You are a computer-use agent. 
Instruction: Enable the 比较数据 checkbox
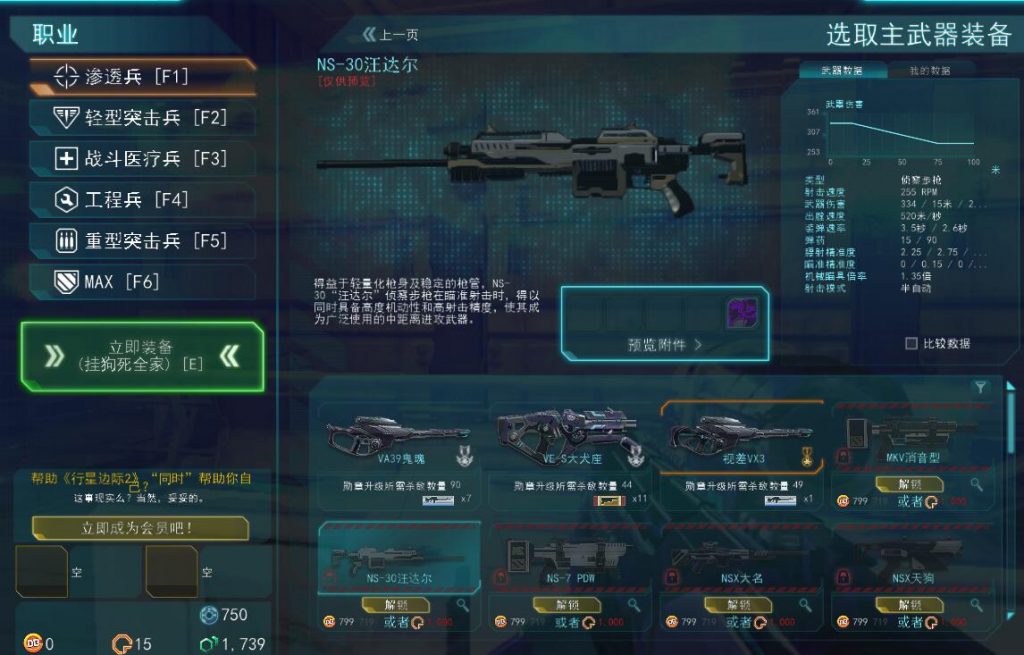[x=911, y=343]
